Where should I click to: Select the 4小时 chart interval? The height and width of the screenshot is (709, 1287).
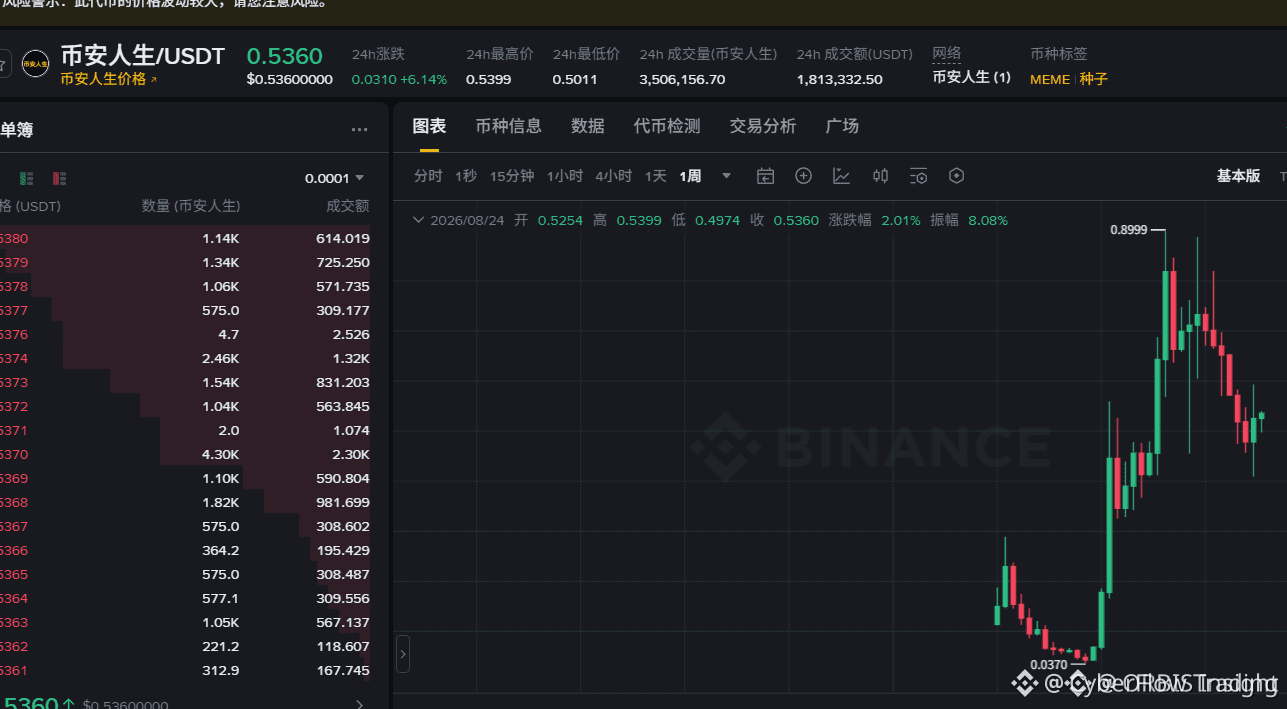tap(613, 176)
